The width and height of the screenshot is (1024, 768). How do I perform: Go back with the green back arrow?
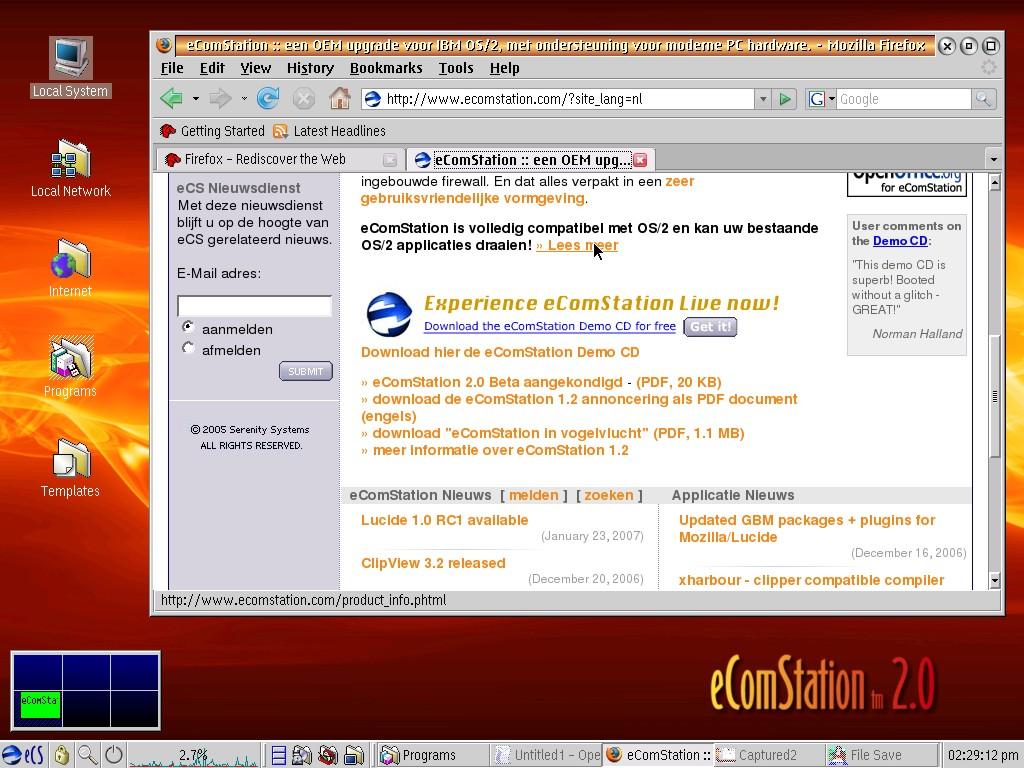pyautogui.click(x=172, y=99)
